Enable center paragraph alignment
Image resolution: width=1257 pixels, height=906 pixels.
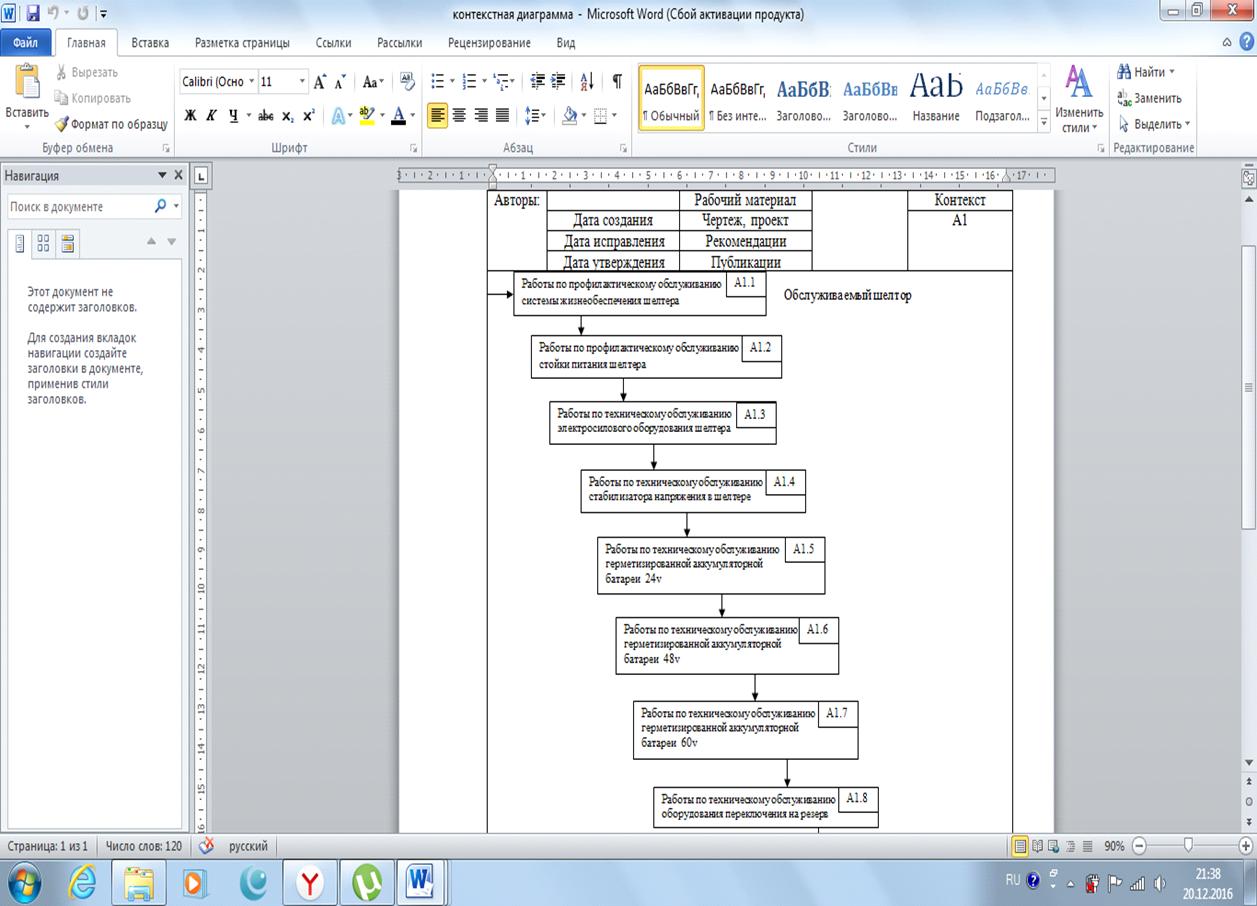tap(459, 116)
